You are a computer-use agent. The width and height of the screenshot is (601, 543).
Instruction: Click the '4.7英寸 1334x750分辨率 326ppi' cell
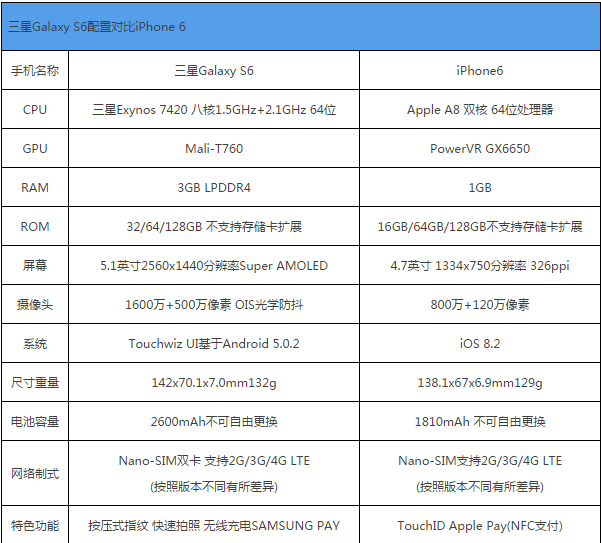click(x=480, y=266)
